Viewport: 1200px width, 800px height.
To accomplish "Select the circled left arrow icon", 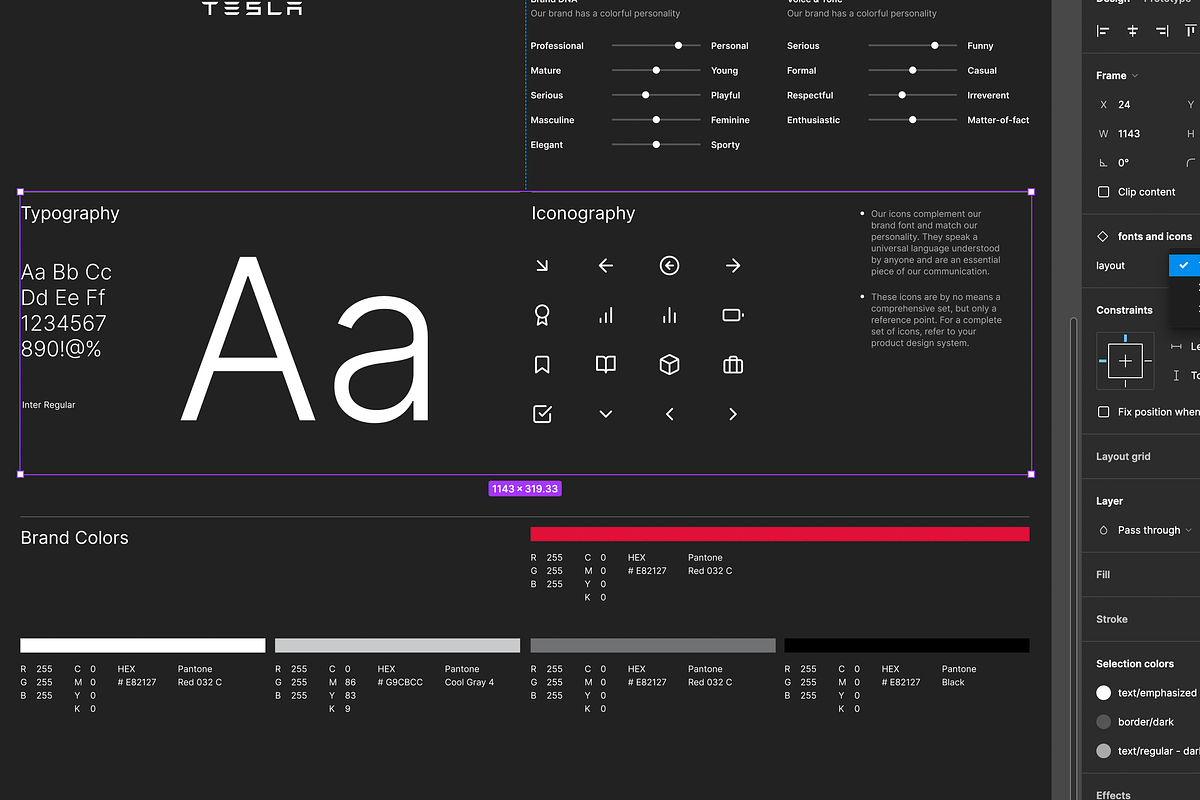I will (x=670, y=265).
